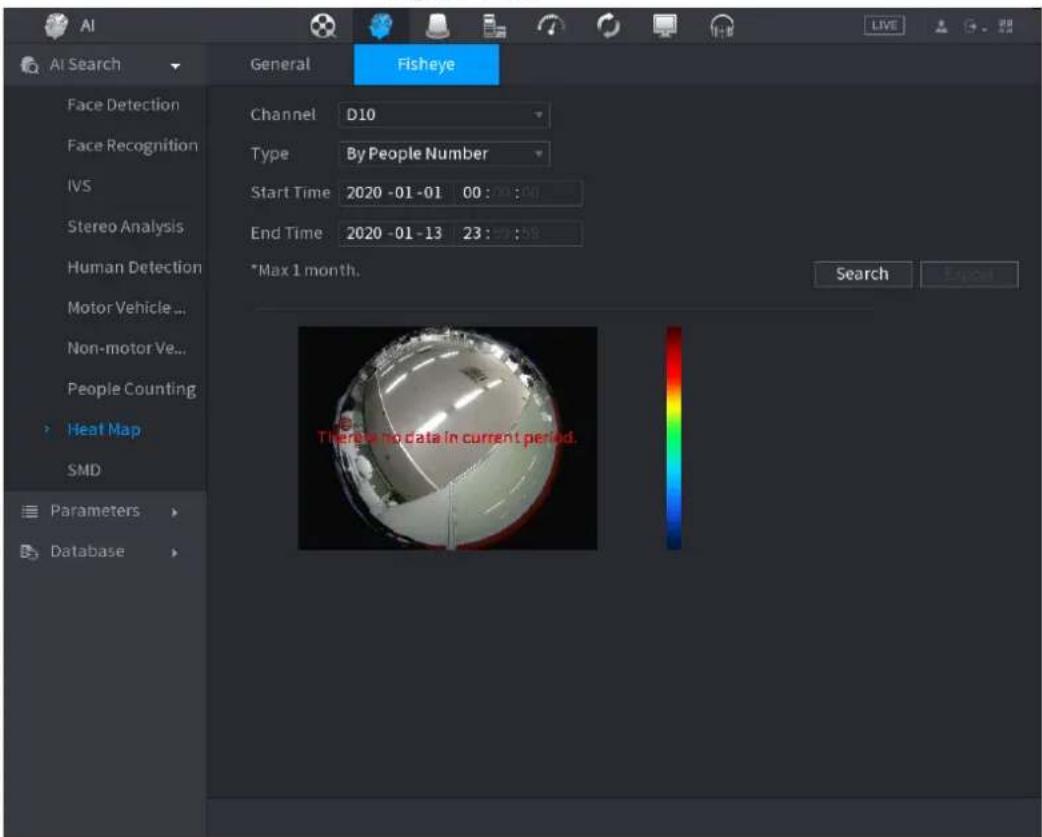
Task: Click the heat map color scale bar
Action: (674, 438)
